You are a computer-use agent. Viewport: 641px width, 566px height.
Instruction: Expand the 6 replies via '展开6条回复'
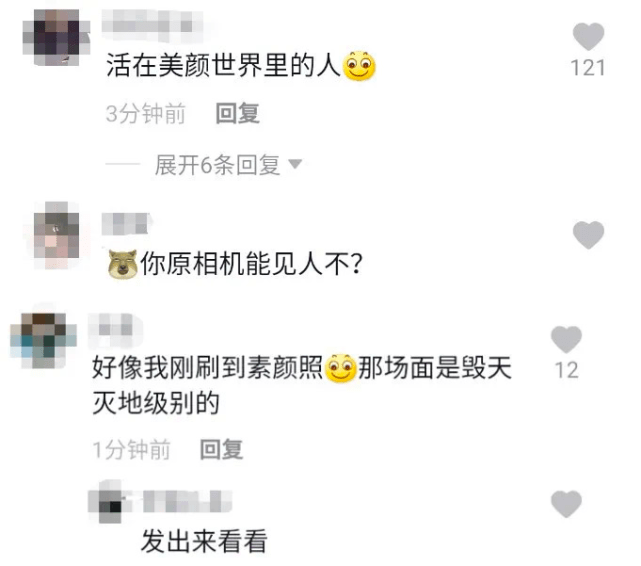click(x=217, y=165)
